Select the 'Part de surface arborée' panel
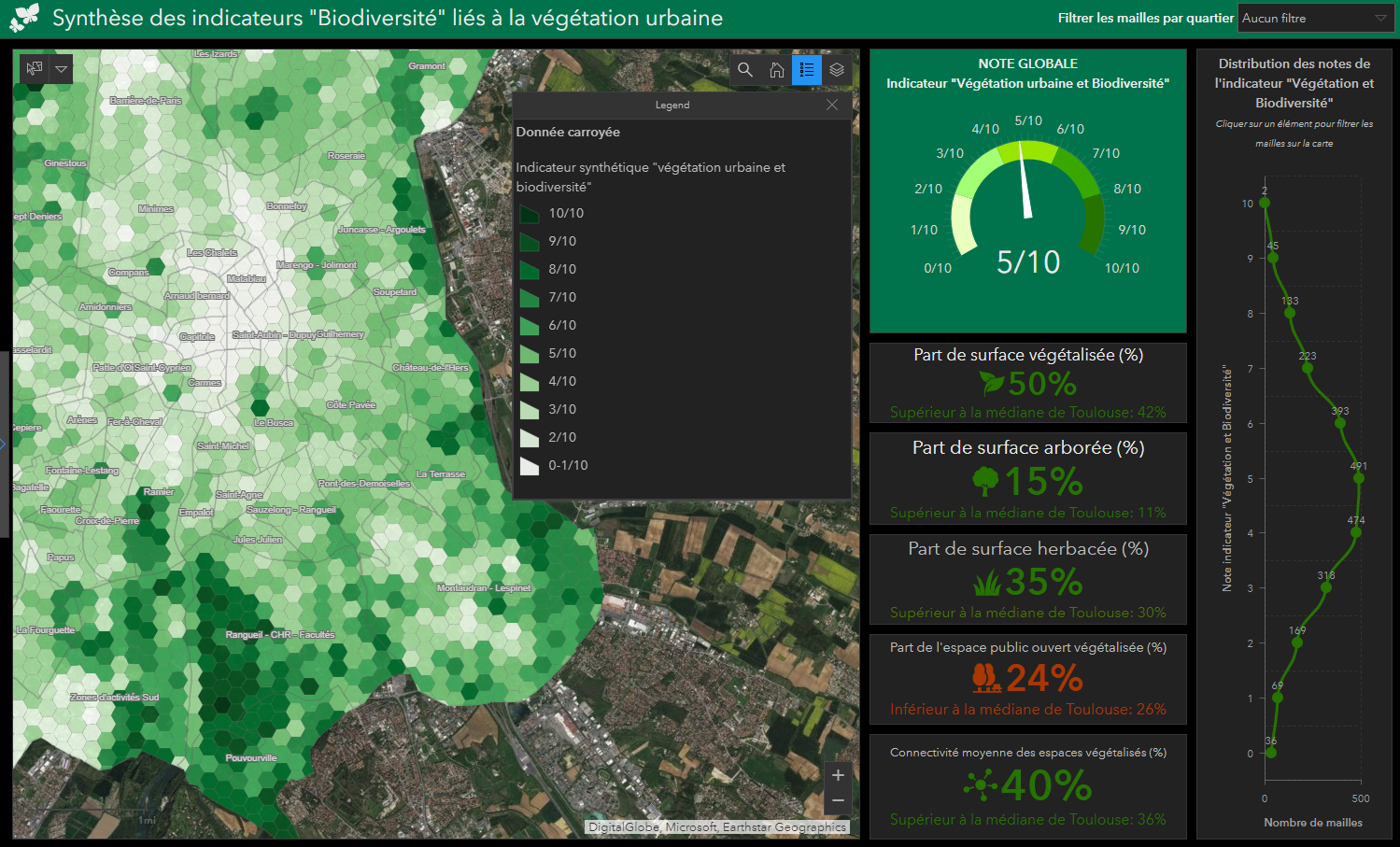The height and width of the screenshot is (847, 1400). pos(1027,479)
